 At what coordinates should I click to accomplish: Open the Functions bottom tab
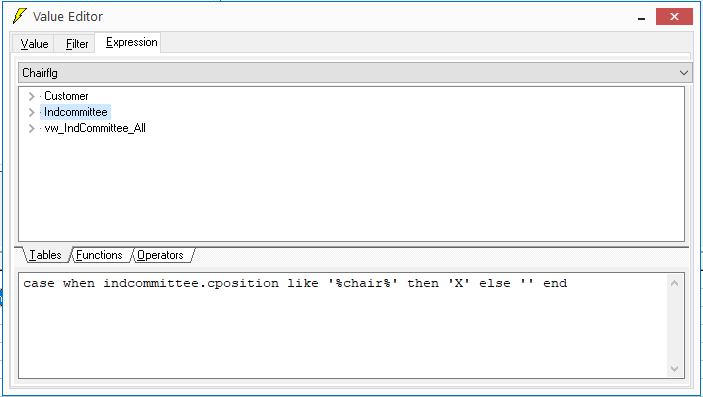point(99,255)
